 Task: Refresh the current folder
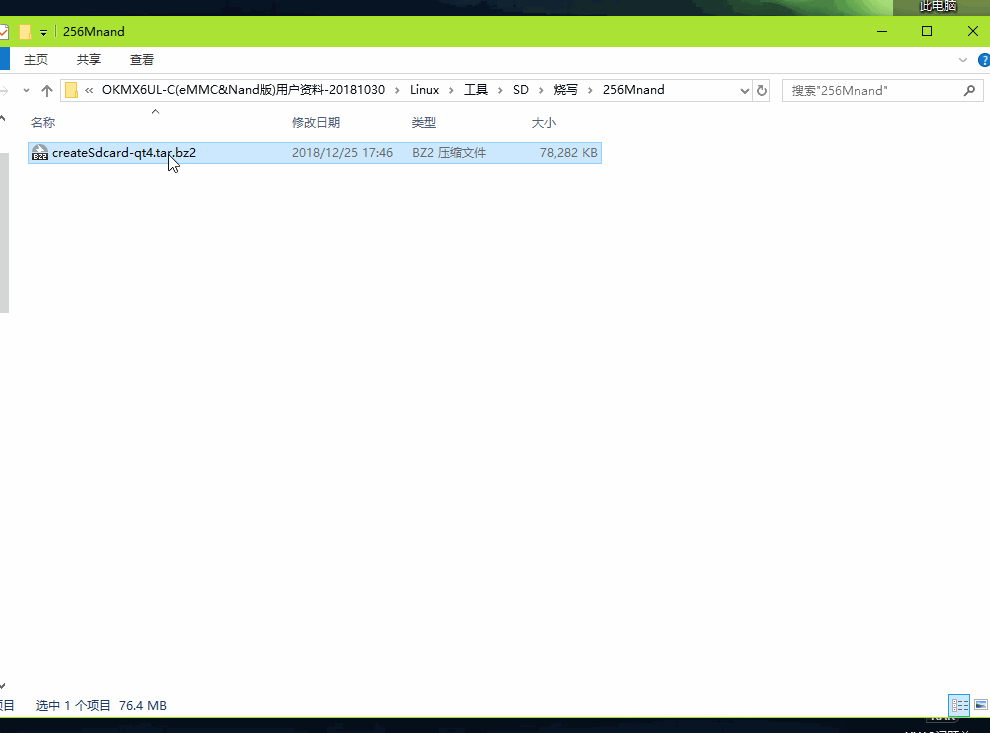(761, 90)
